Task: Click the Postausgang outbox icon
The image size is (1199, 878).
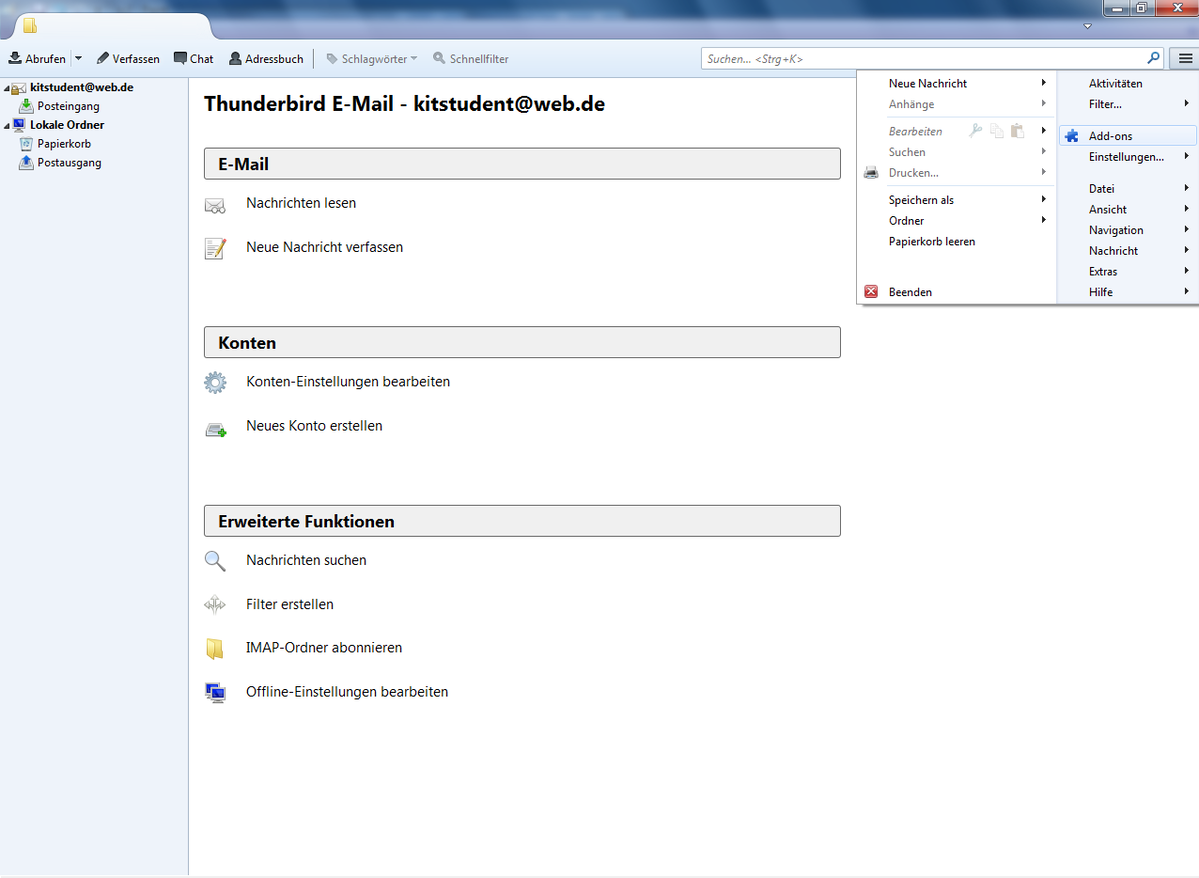Action: click(26, 162)
